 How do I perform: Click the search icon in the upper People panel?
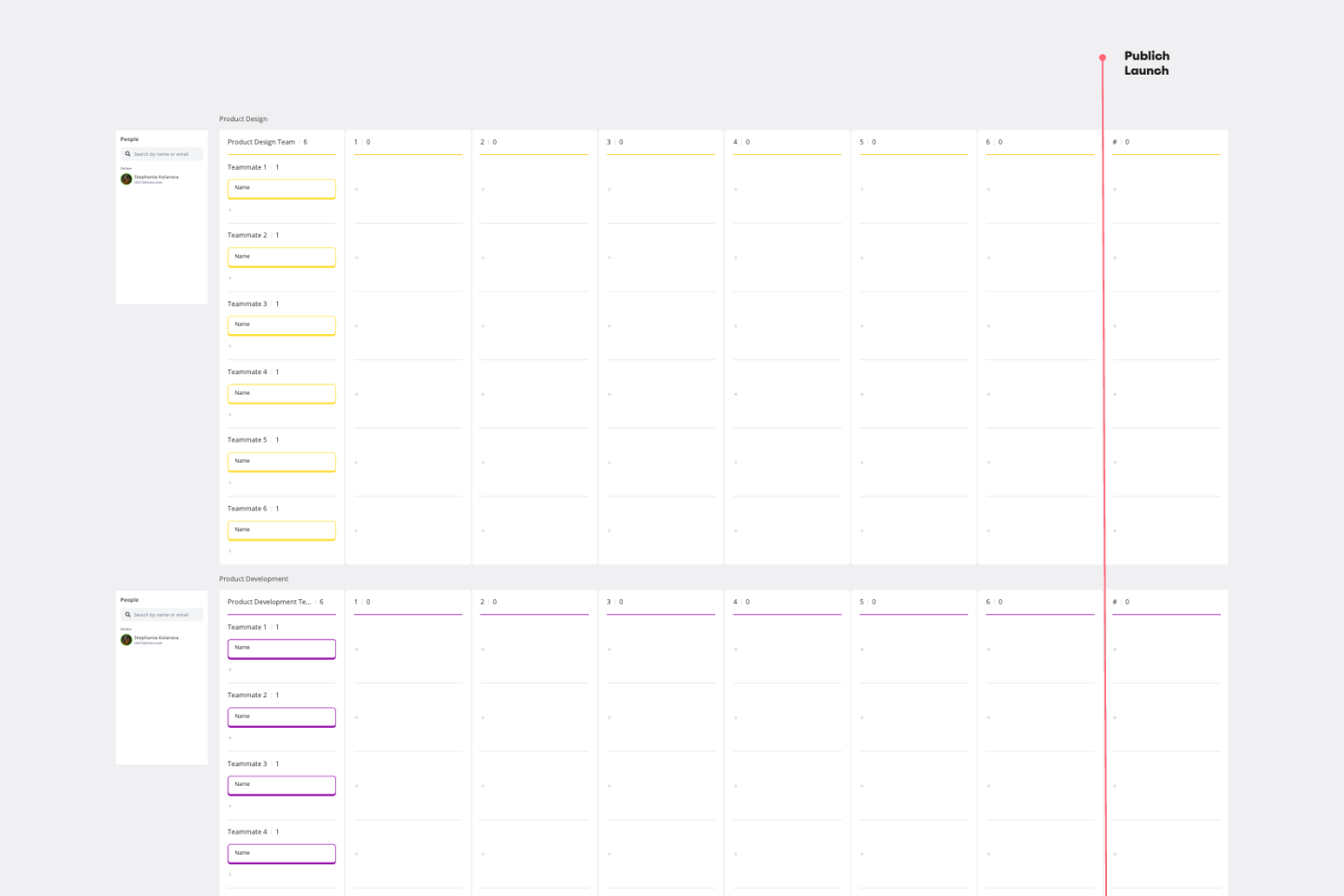[128, 154]
